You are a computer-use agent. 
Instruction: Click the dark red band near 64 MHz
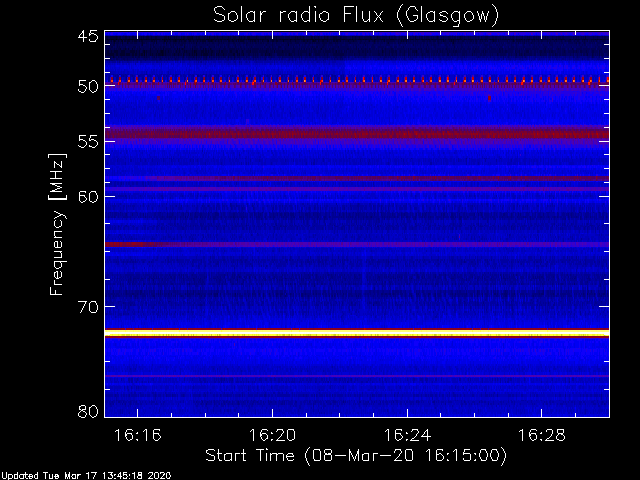tap(357, 244)
